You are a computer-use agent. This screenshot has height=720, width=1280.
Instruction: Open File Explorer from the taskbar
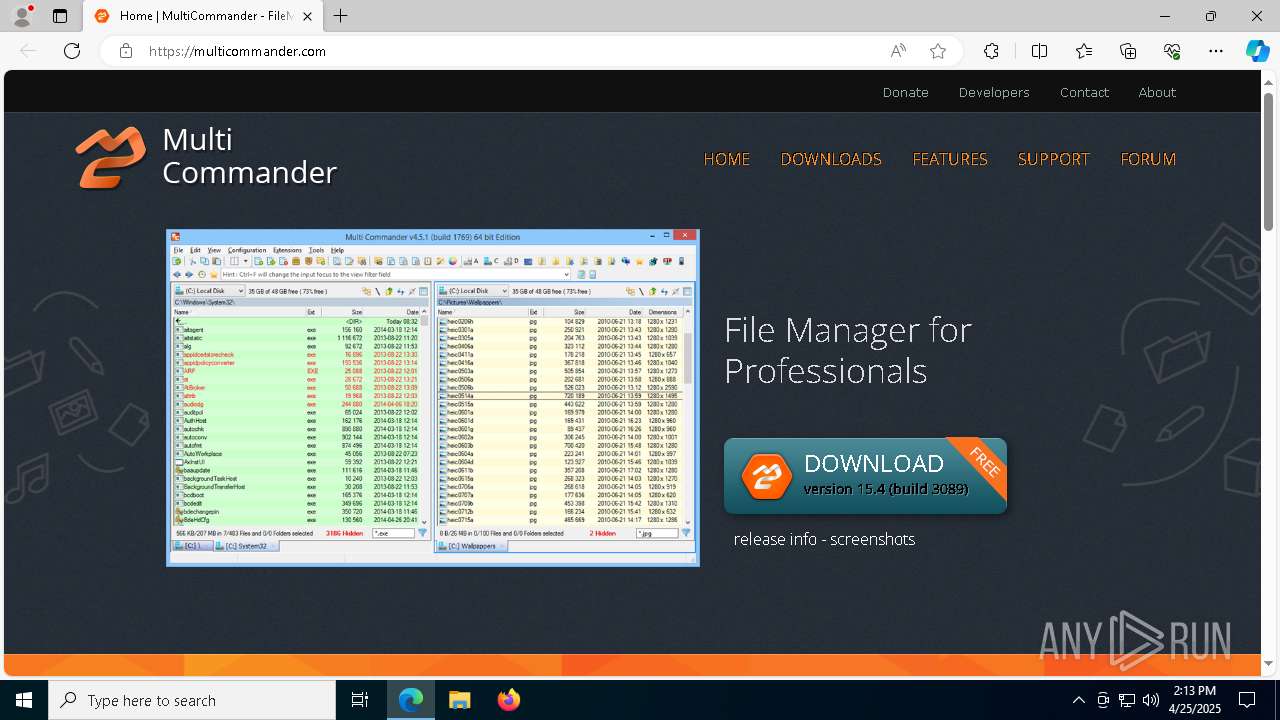click(459, 700)
